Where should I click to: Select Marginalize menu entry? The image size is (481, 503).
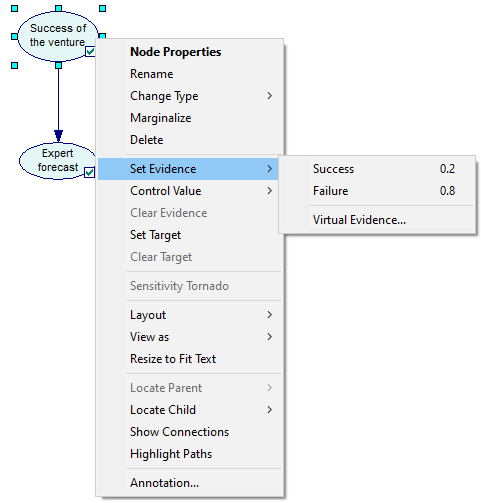(x=160, y=118)
